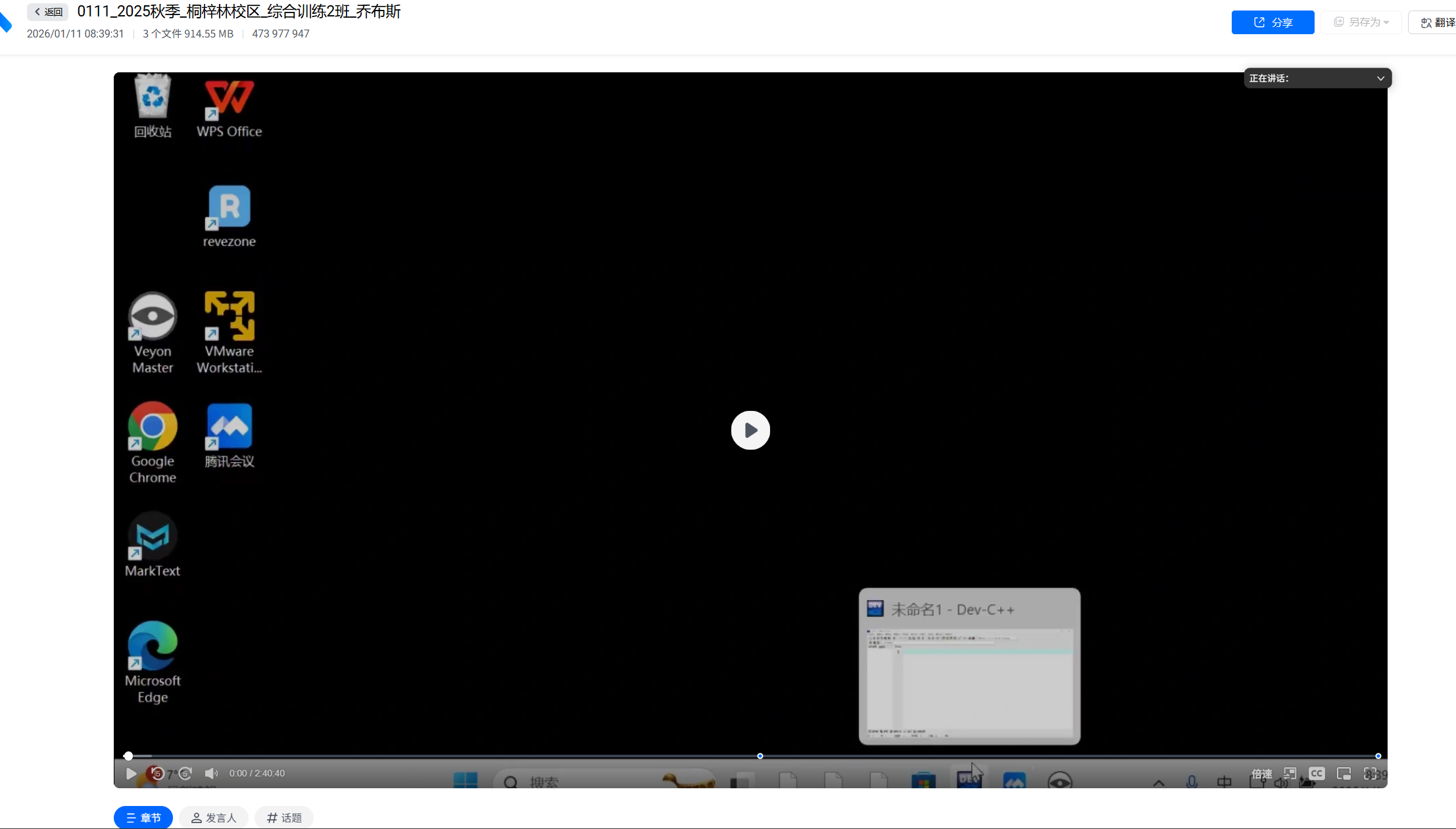Viewport: 1456px width, 829px height.
Task: Open the 倍速 playback speed menu
Action: tap(1261, 774)
